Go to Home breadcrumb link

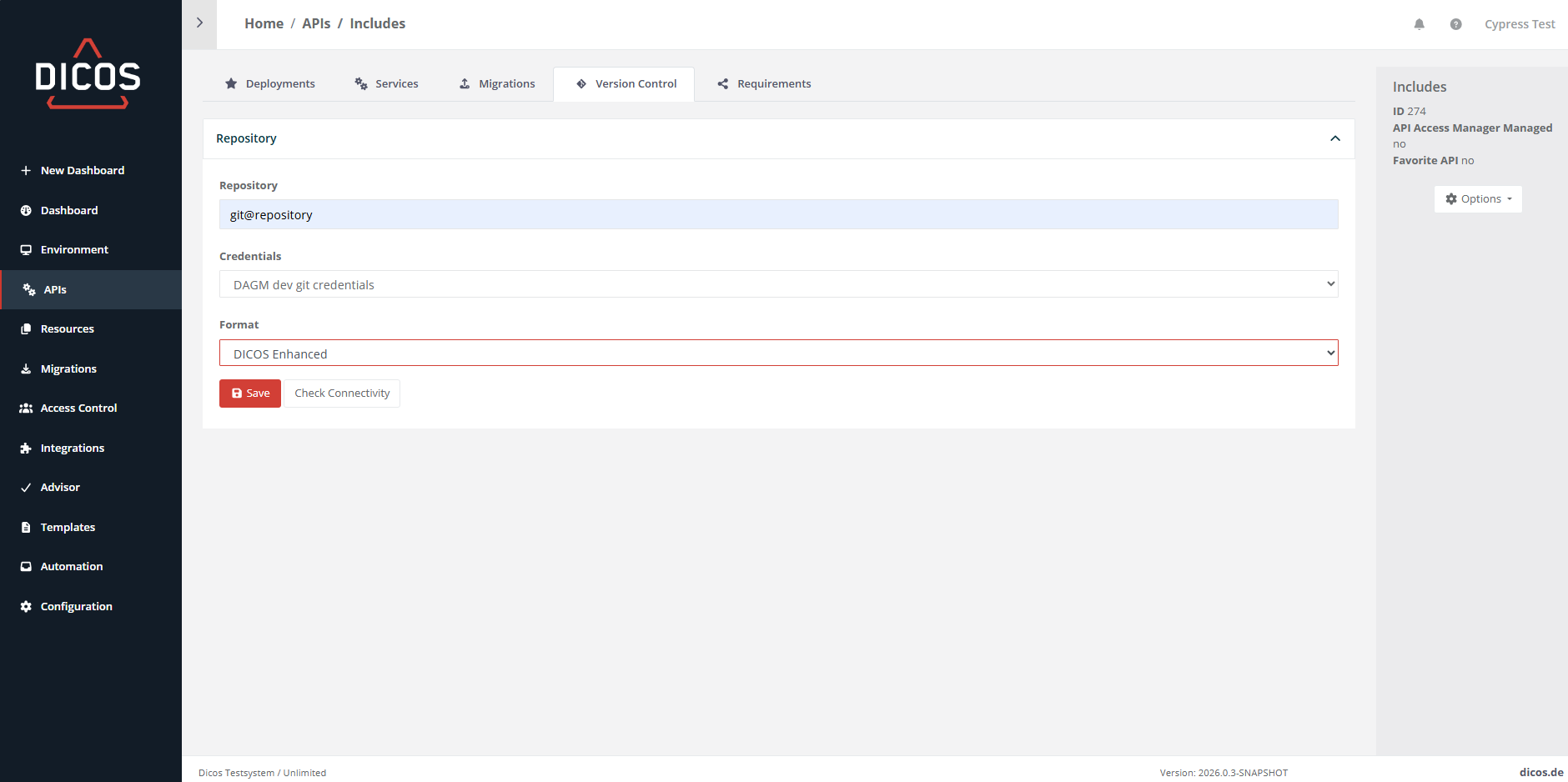264,23
